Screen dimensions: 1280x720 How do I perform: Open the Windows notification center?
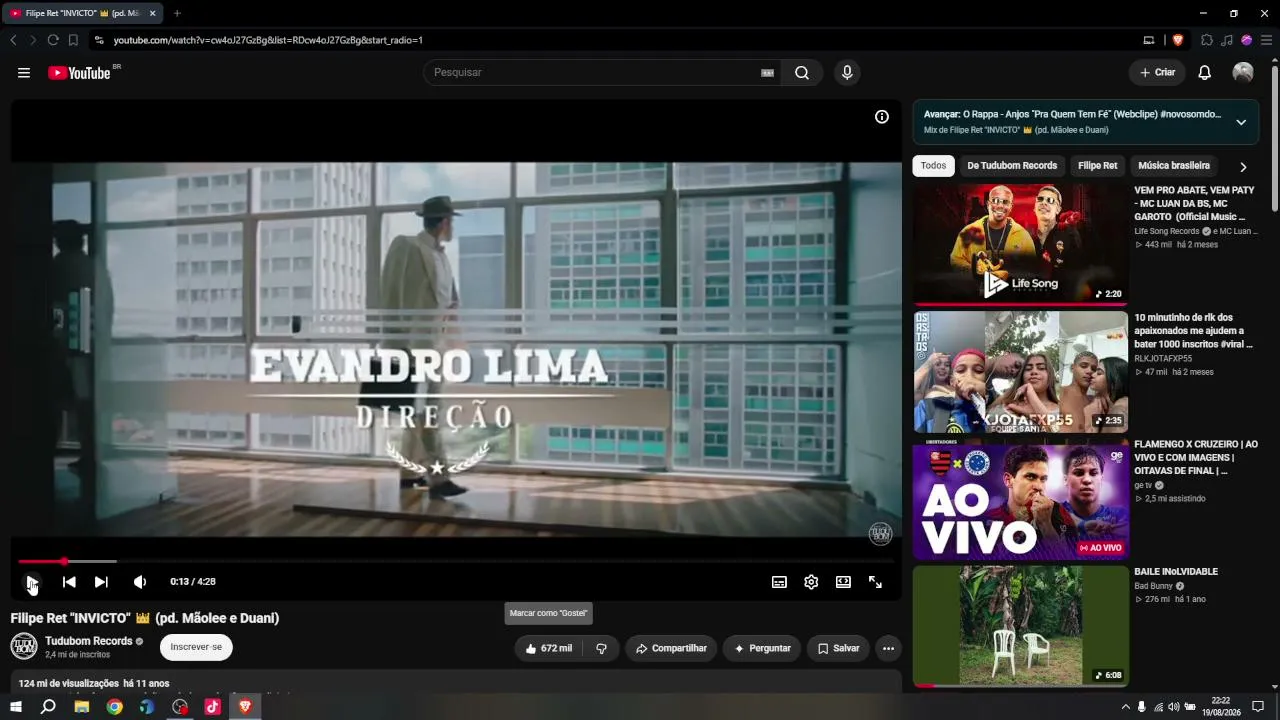1258,707
